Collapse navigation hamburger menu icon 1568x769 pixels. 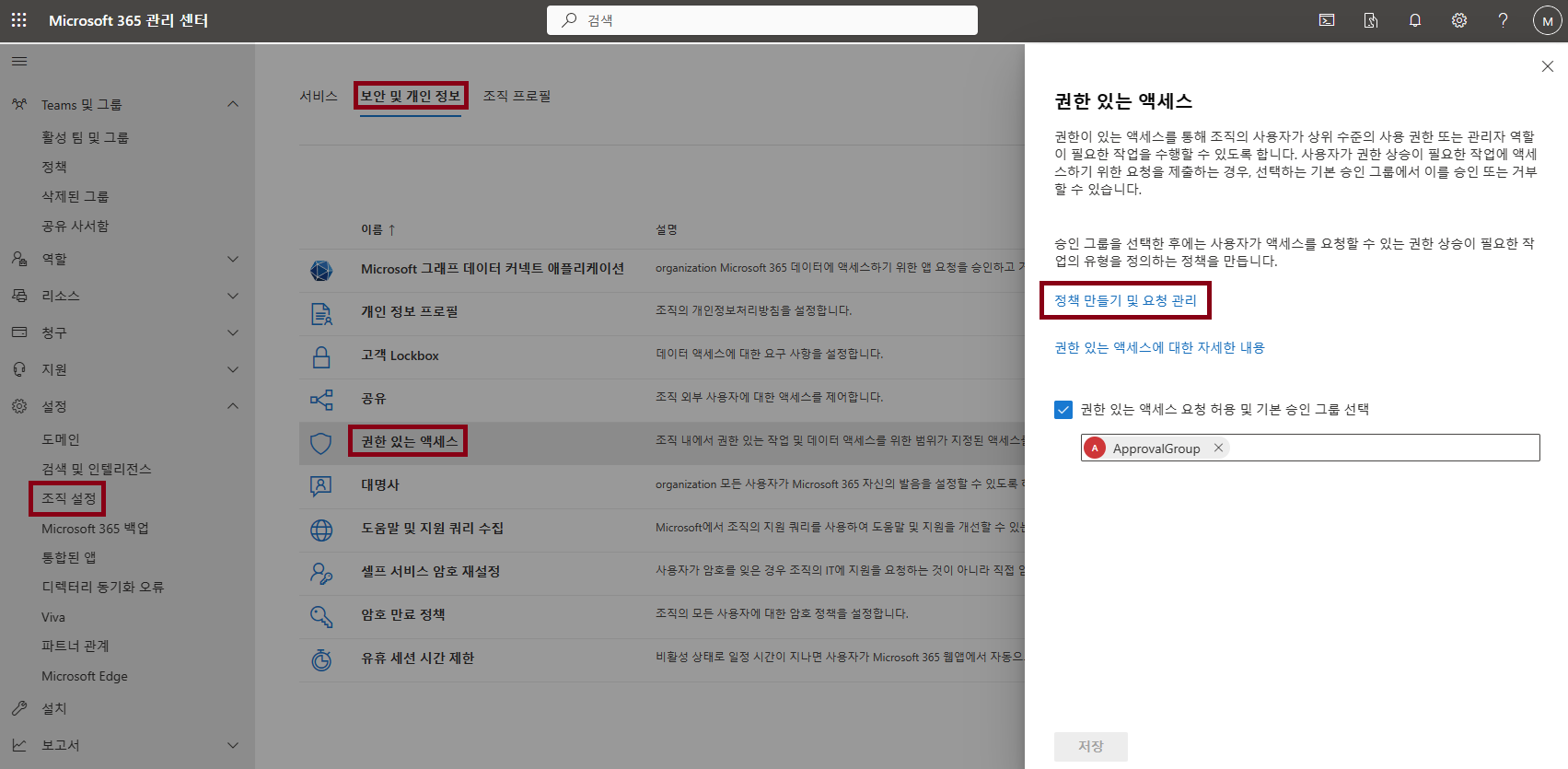tap(19, 61)
